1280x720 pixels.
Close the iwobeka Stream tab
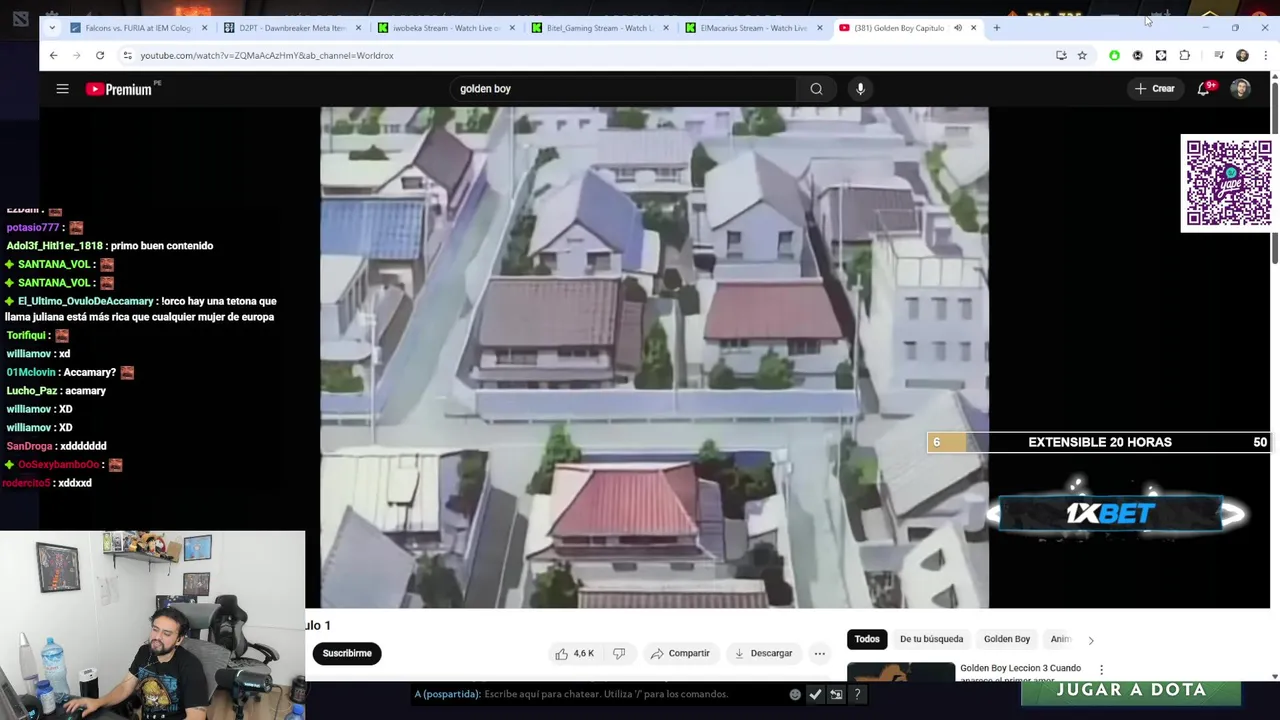click(x=513, y=28)
